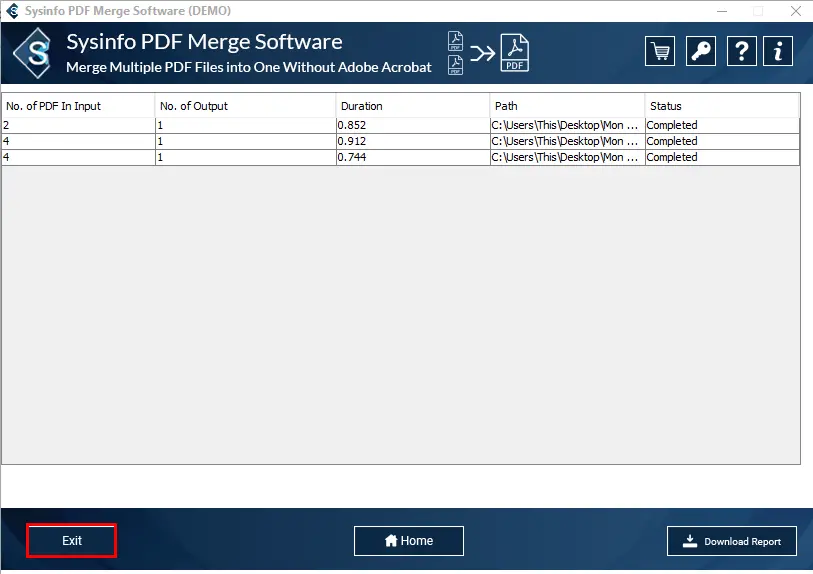Sort by No. of PDF In Input column
This screenshot has width=813, height=574.
tap(78, 106)
